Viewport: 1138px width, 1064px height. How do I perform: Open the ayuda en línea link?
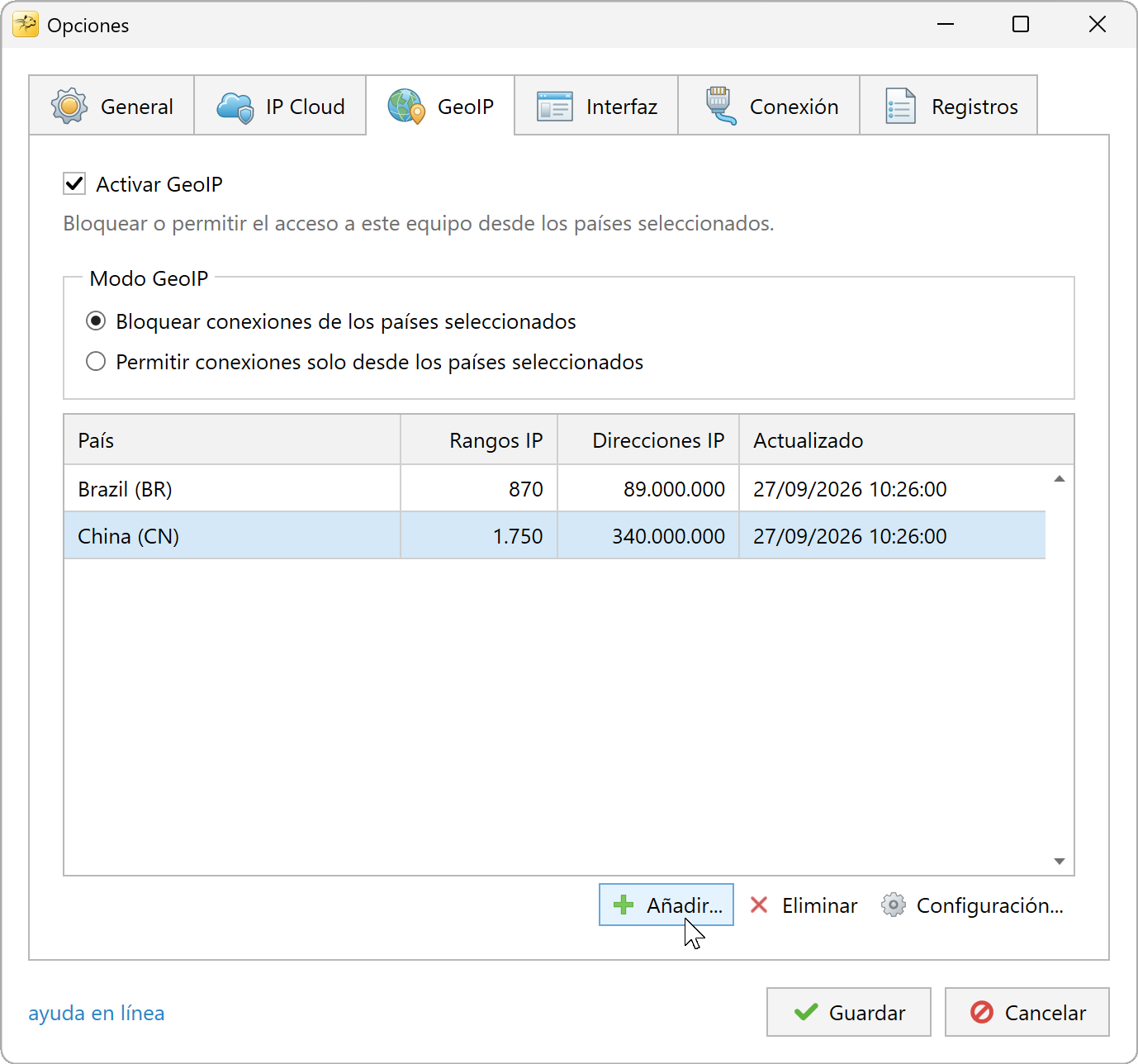(x=97, y=1013)
